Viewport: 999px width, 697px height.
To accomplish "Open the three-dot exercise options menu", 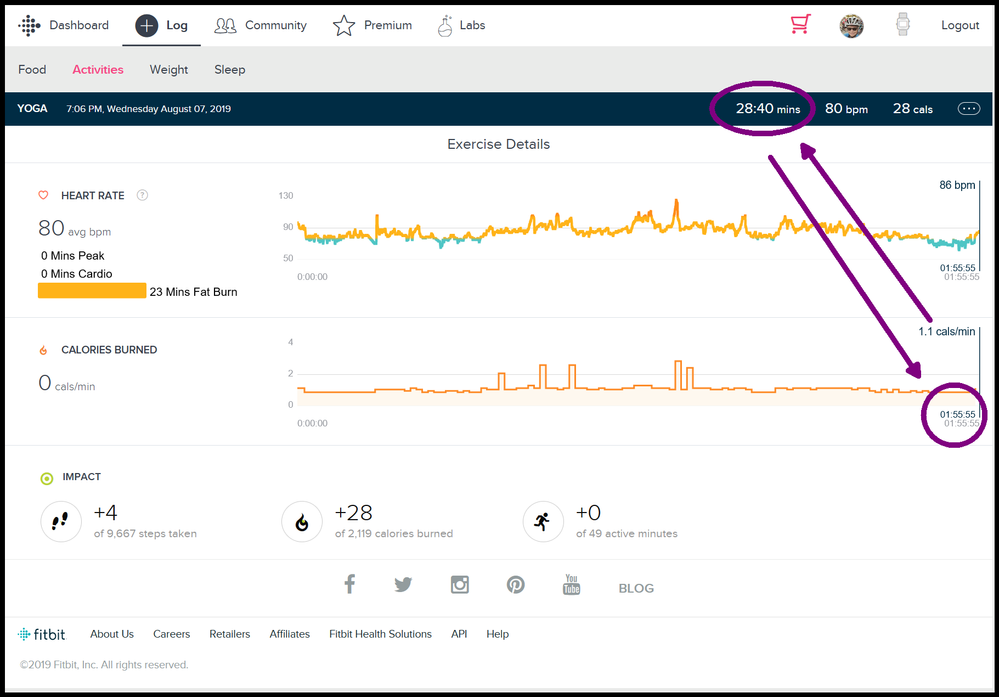I will point(968,109).
